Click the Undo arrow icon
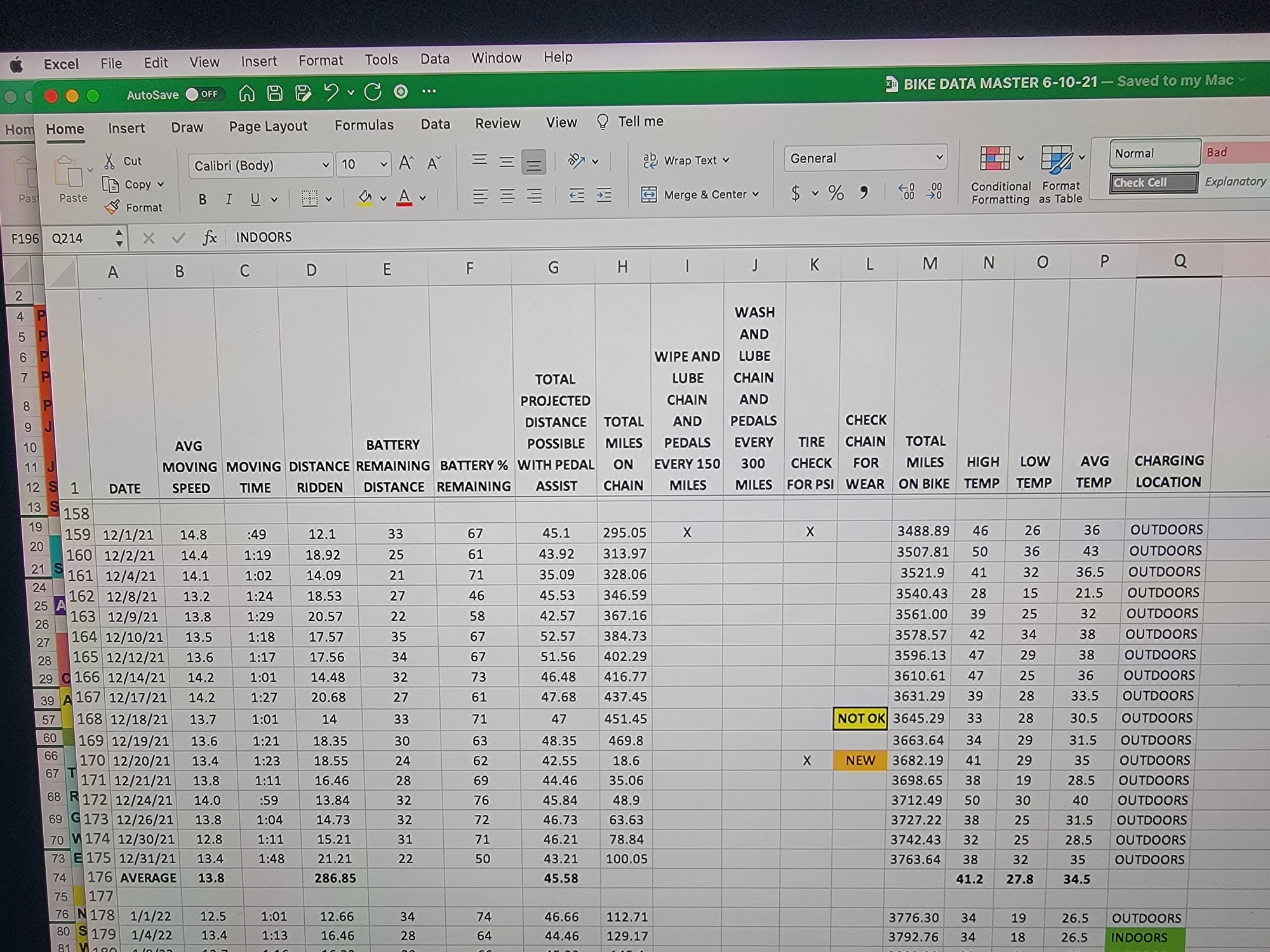Screen dimensions: 1270x952 coord(331,93)
